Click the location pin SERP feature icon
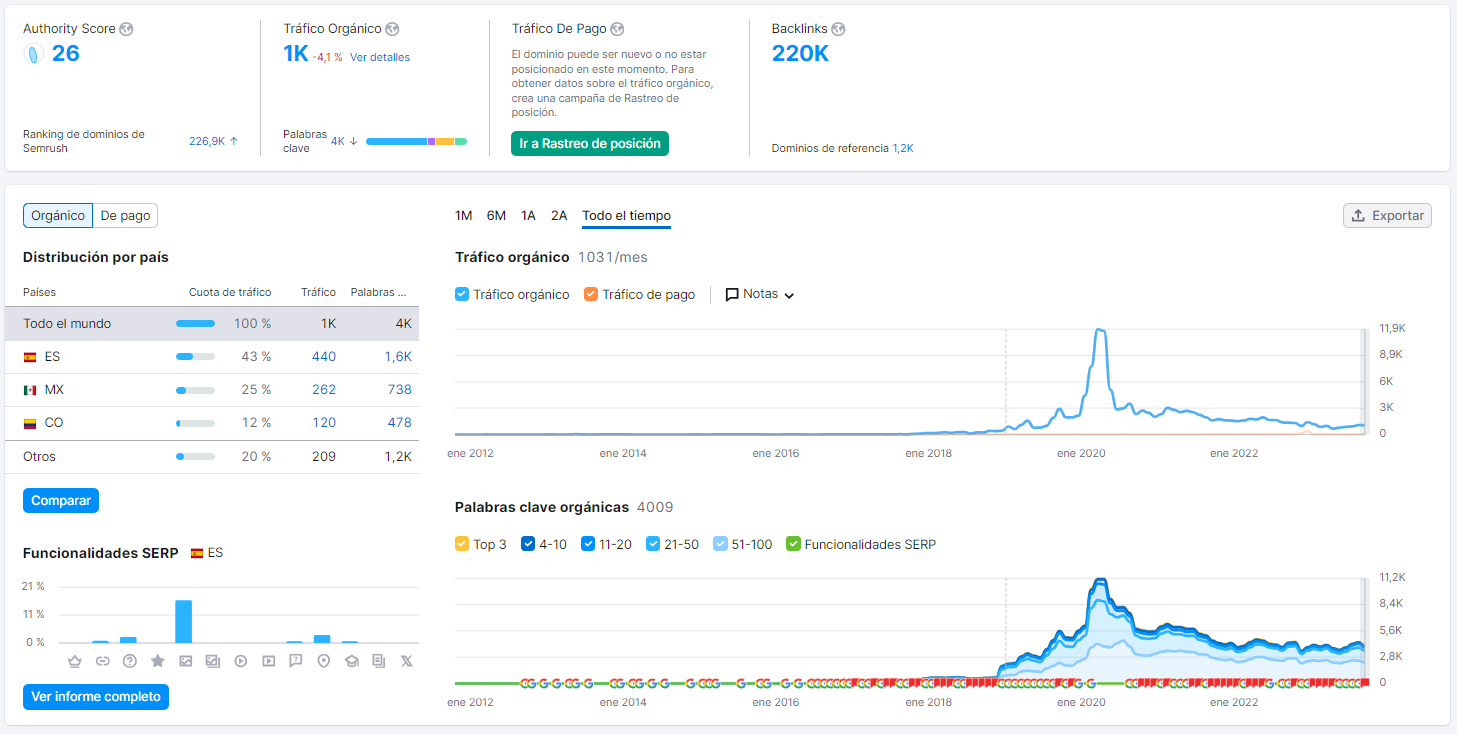 click(323, 661)
